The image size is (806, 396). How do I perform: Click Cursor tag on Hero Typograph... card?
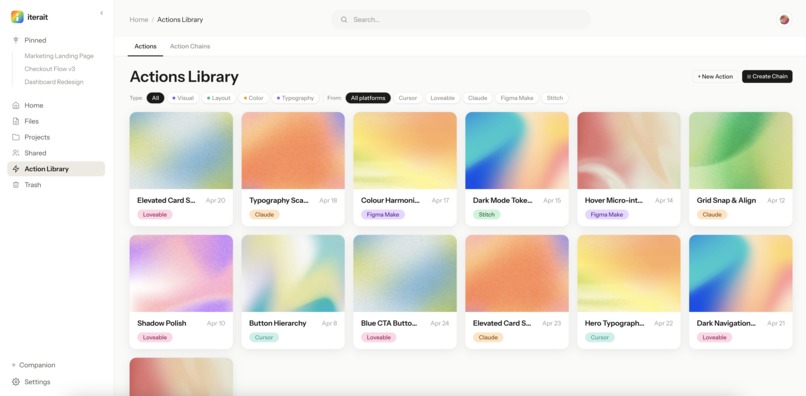[x=599, y=337]
